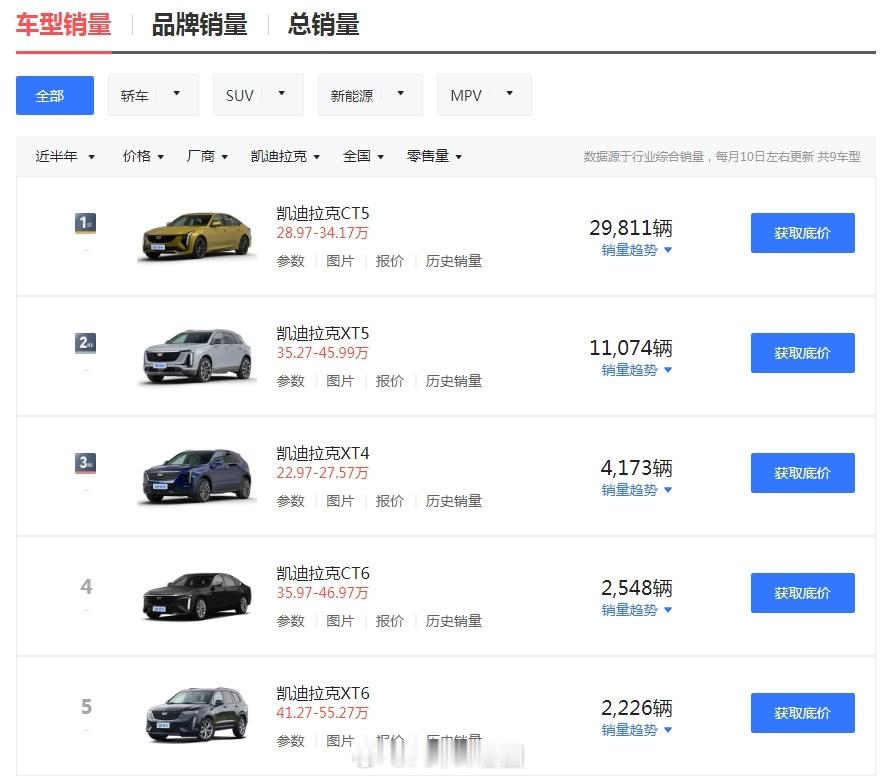880x776 pixels.
Task: Switch to the 品牌销量 tab
Action: coord(199,25)
